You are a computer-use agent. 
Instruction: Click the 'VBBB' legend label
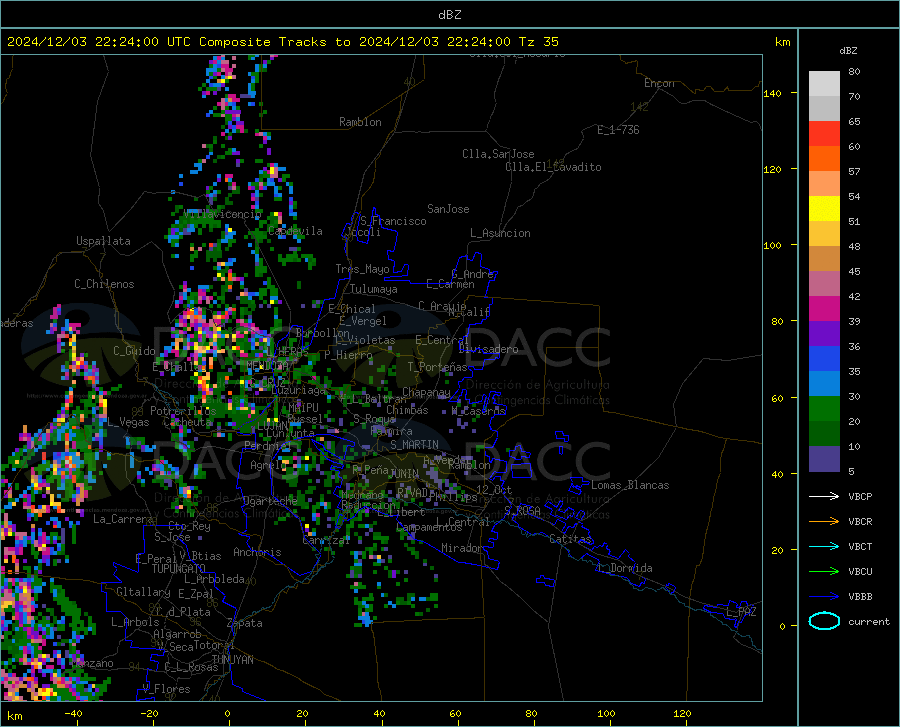[x=860, y=597]
